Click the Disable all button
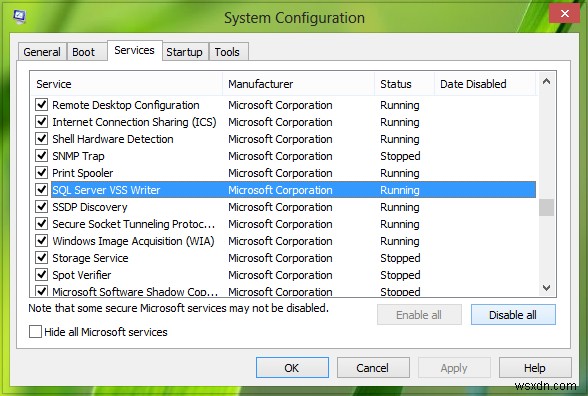The width and height of the screenshot is (588, 396). point(513,315)
